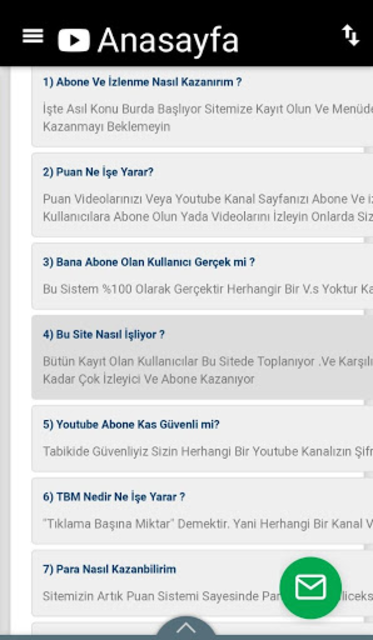Image resolution: width=373 pixels, height=640 pixels.
Task: Open question 7 Para Nasıl Kazanbilirim
Action: click(109, 569)
